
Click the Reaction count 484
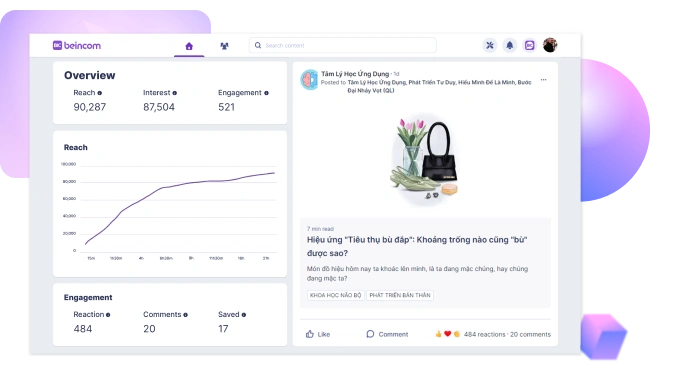tap(83, 329)
